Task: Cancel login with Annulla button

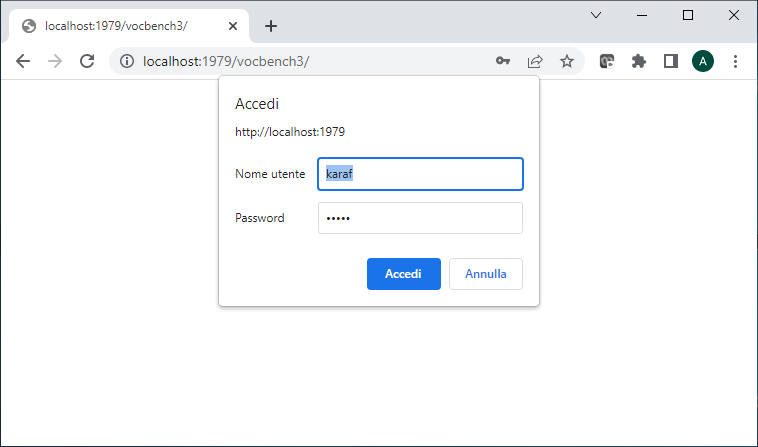Action: coord(486,274)
